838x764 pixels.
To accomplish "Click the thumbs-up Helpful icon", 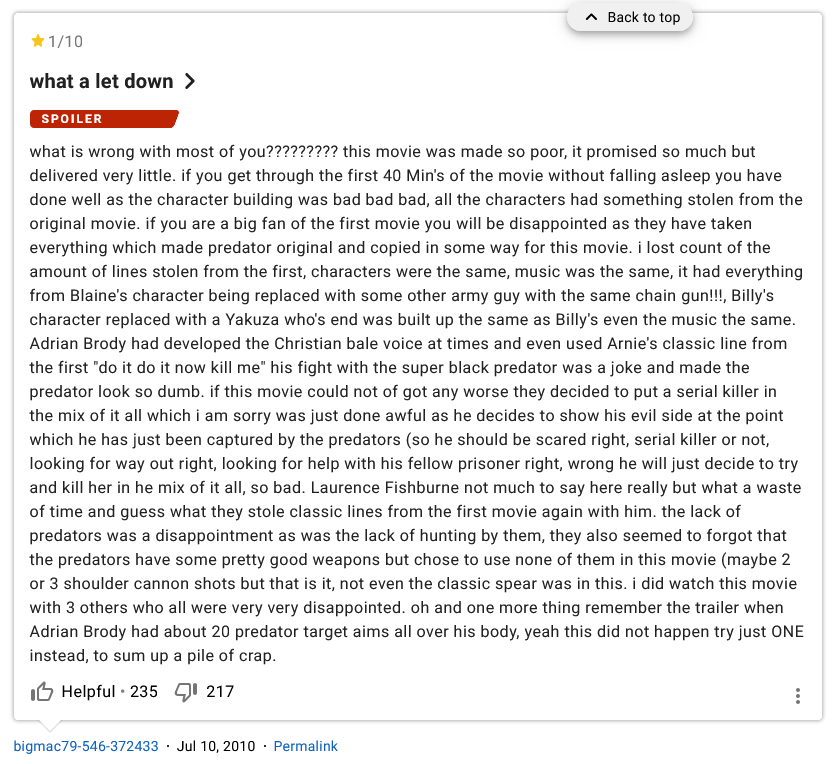I will (42, 692).
